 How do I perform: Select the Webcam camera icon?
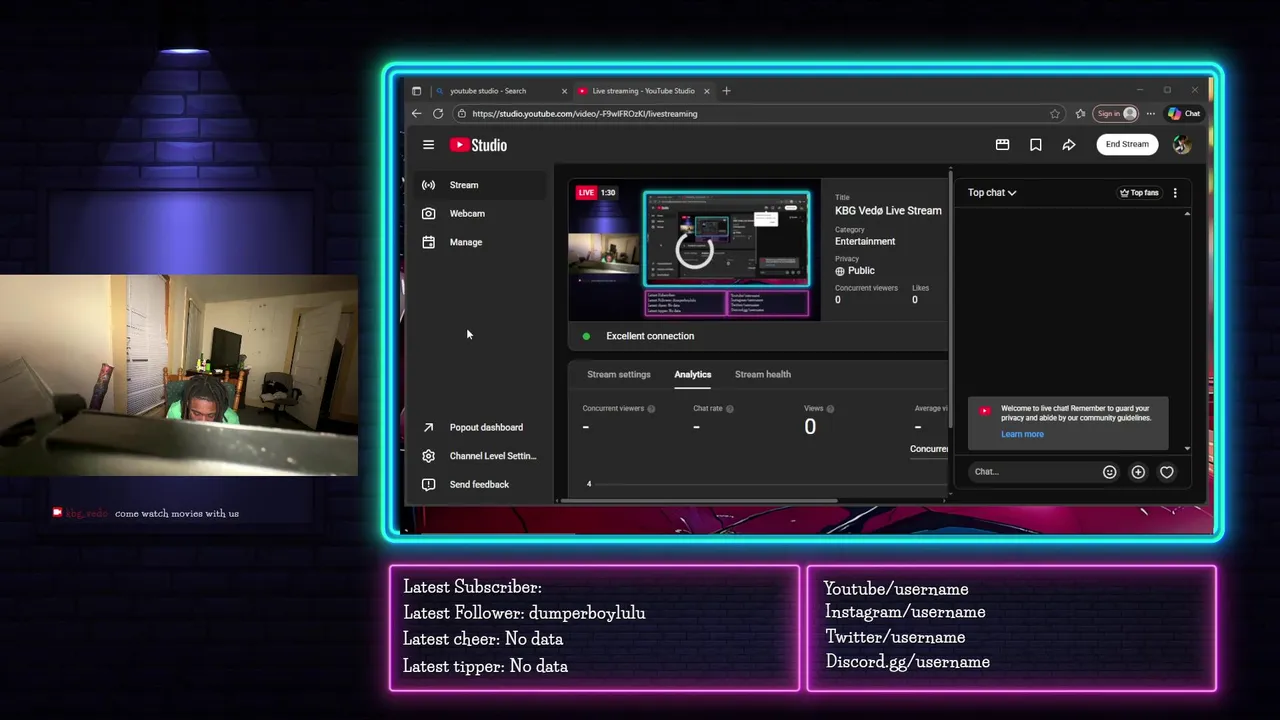(428, 213)
